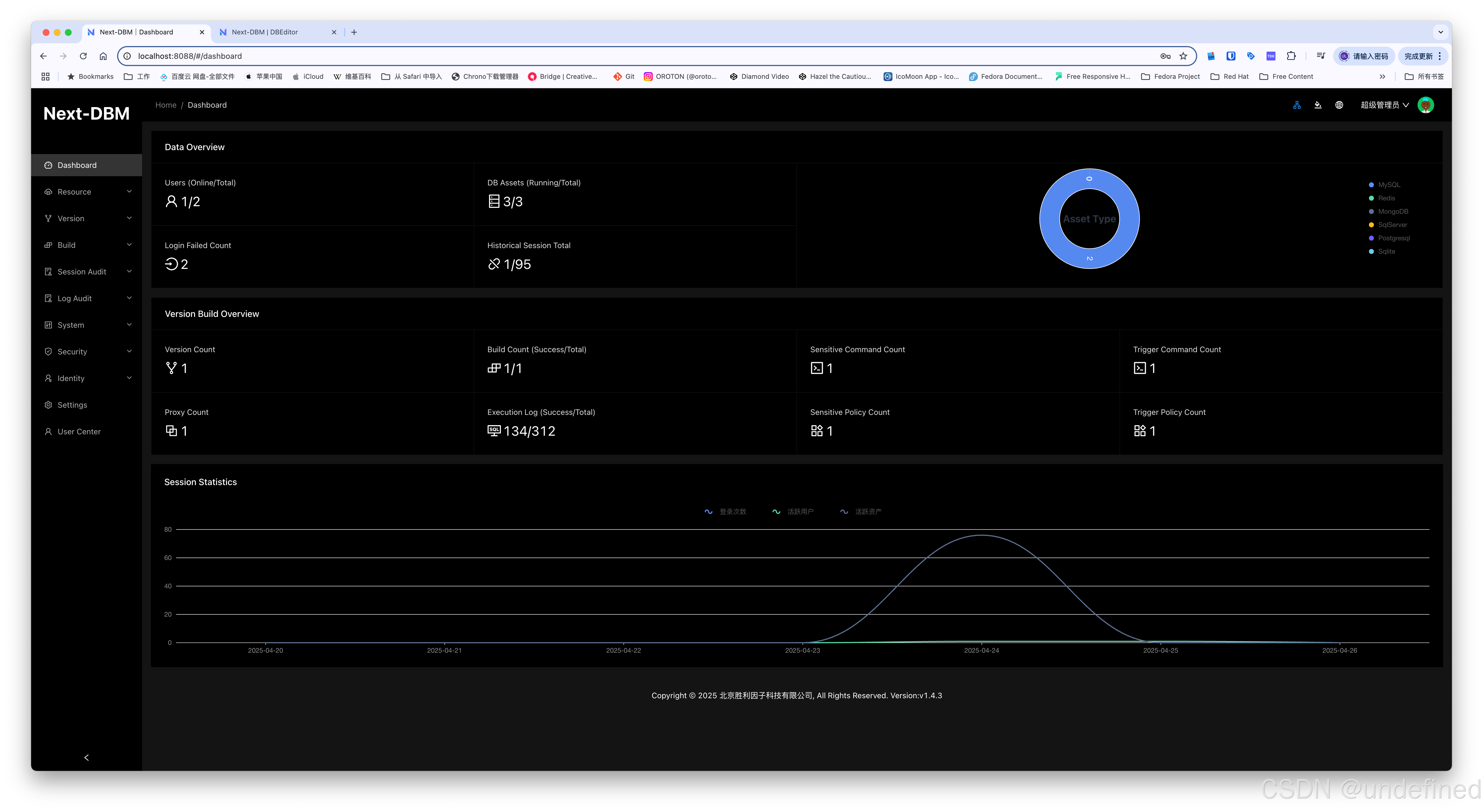
Task: Click the paint bucket theme icon
Action: pyautogui.click(x=1318, y=105)
